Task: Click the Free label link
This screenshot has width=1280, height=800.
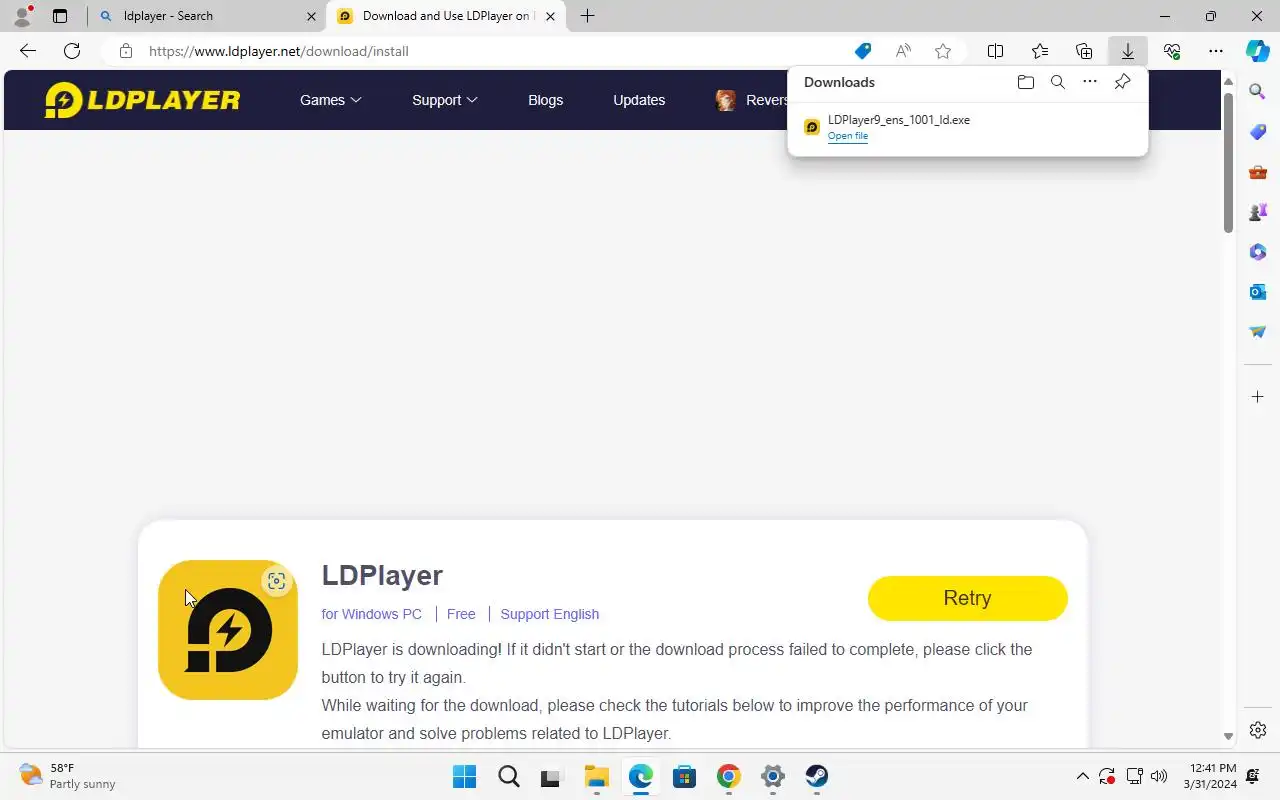Action: [x=461, y=614]
